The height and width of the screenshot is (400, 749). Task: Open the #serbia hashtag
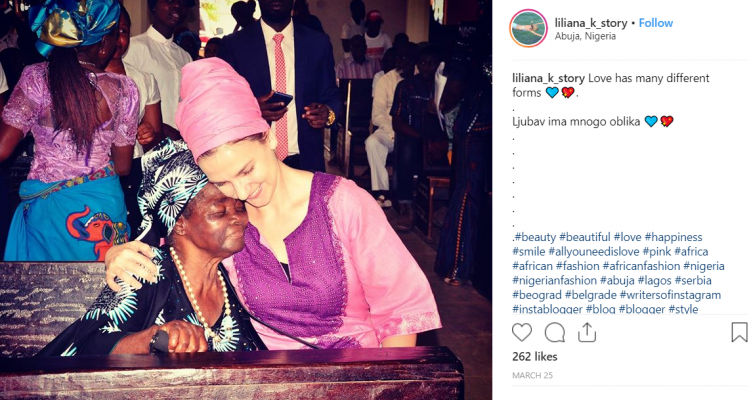click(x=693, y=281)
